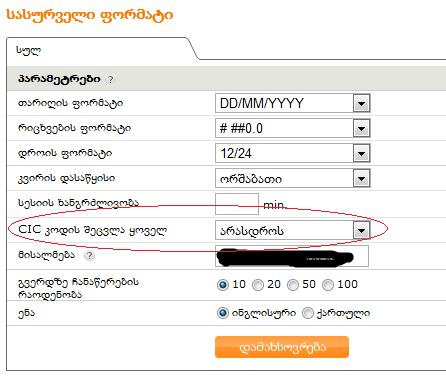The image size is (446, 388).
Task: Click the help icon next to პარამეტრები
Action: (x=110, y=79)
